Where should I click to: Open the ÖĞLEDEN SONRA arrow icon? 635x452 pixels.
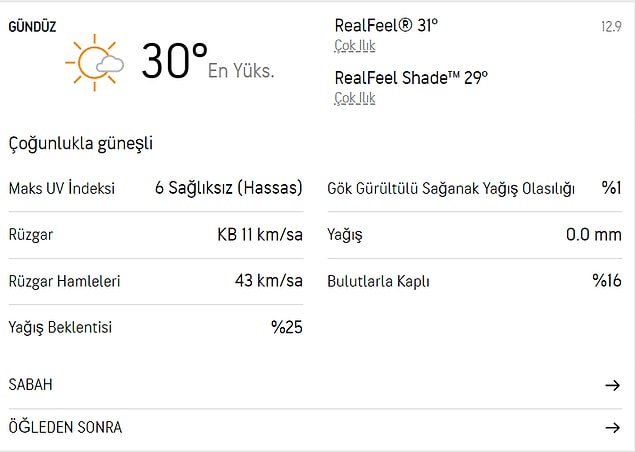pyautogui.click(x=612, y=427)
